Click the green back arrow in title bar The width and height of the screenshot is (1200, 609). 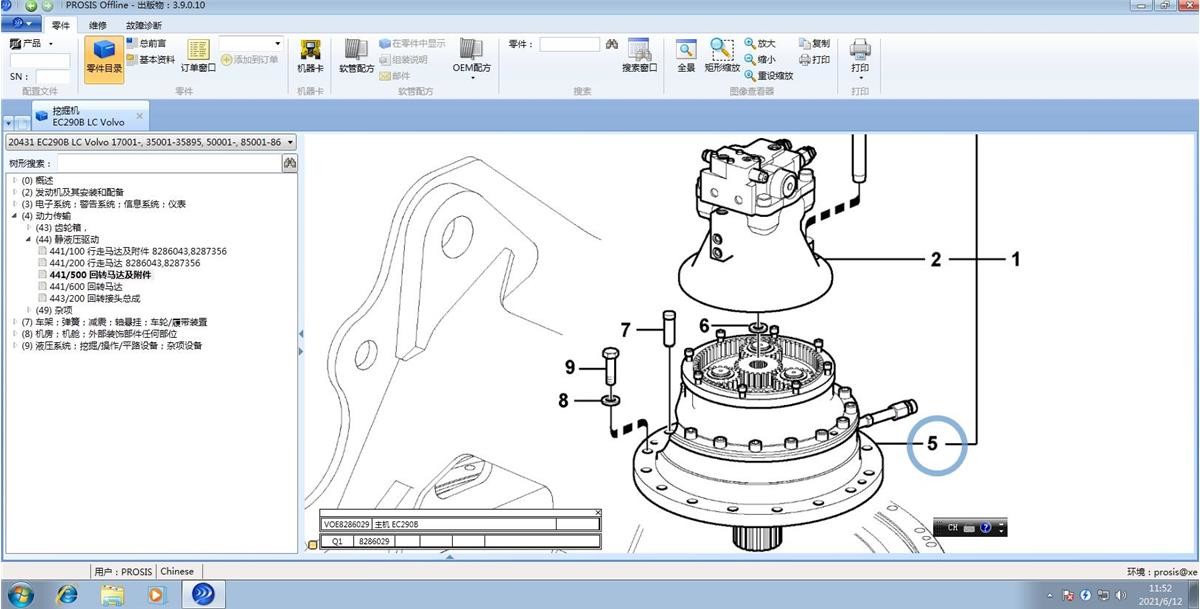point(31,6)
